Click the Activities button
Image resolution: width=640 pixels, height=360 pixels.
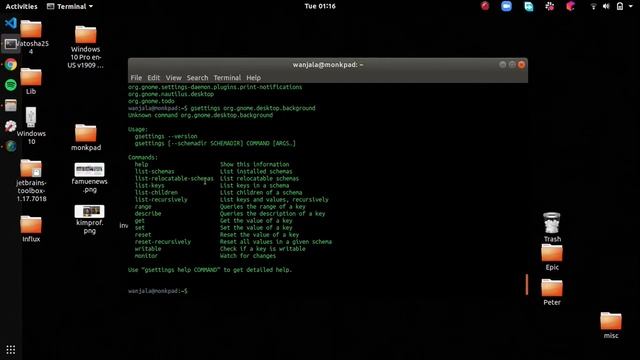point(21,7)
